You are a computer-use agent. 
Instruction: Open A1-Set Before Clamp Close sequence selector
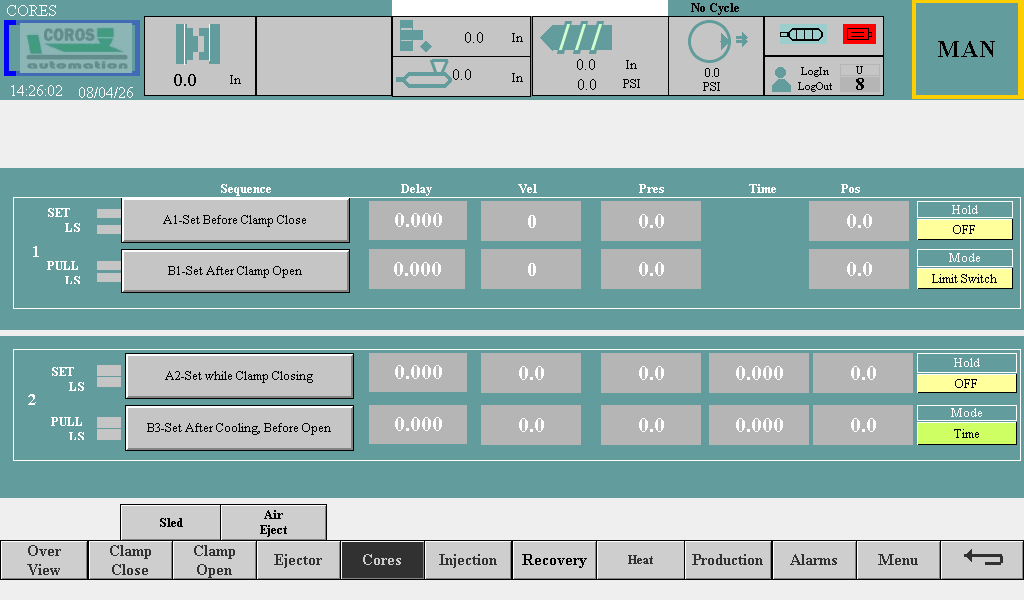235,220
